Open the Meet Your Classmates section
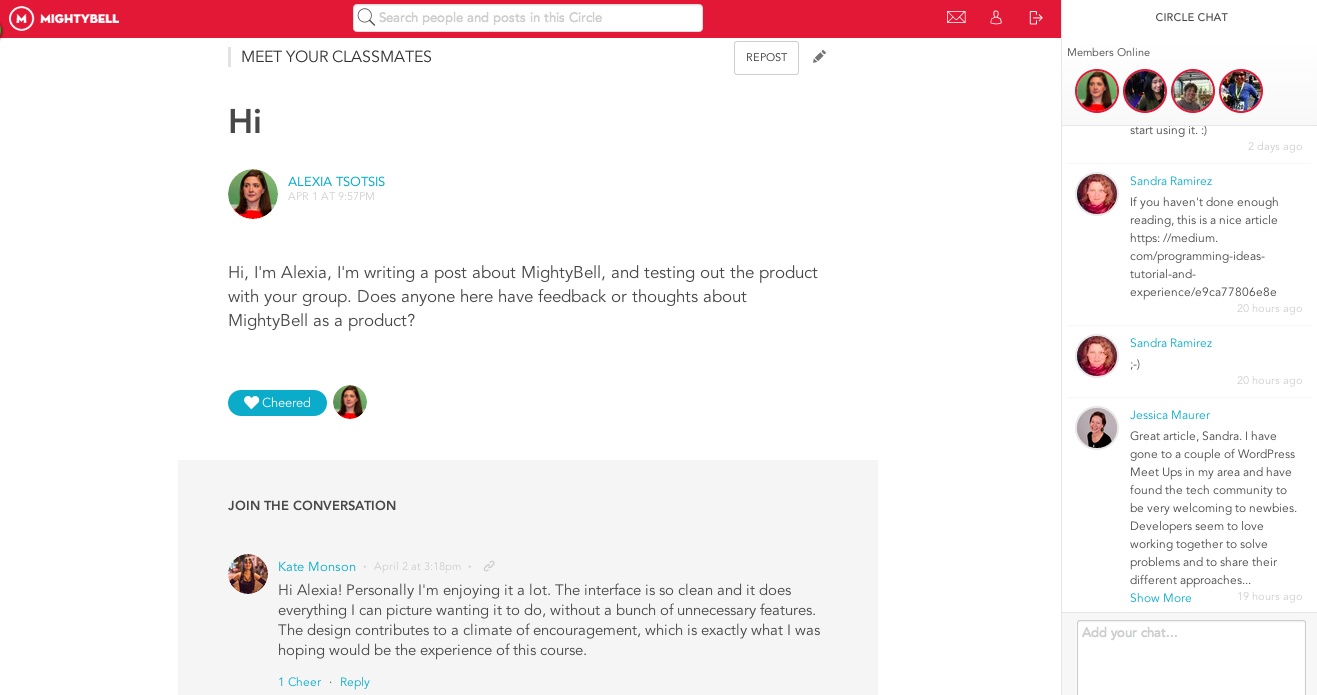This screenshot has height=695, width=1317. [336, 57]
